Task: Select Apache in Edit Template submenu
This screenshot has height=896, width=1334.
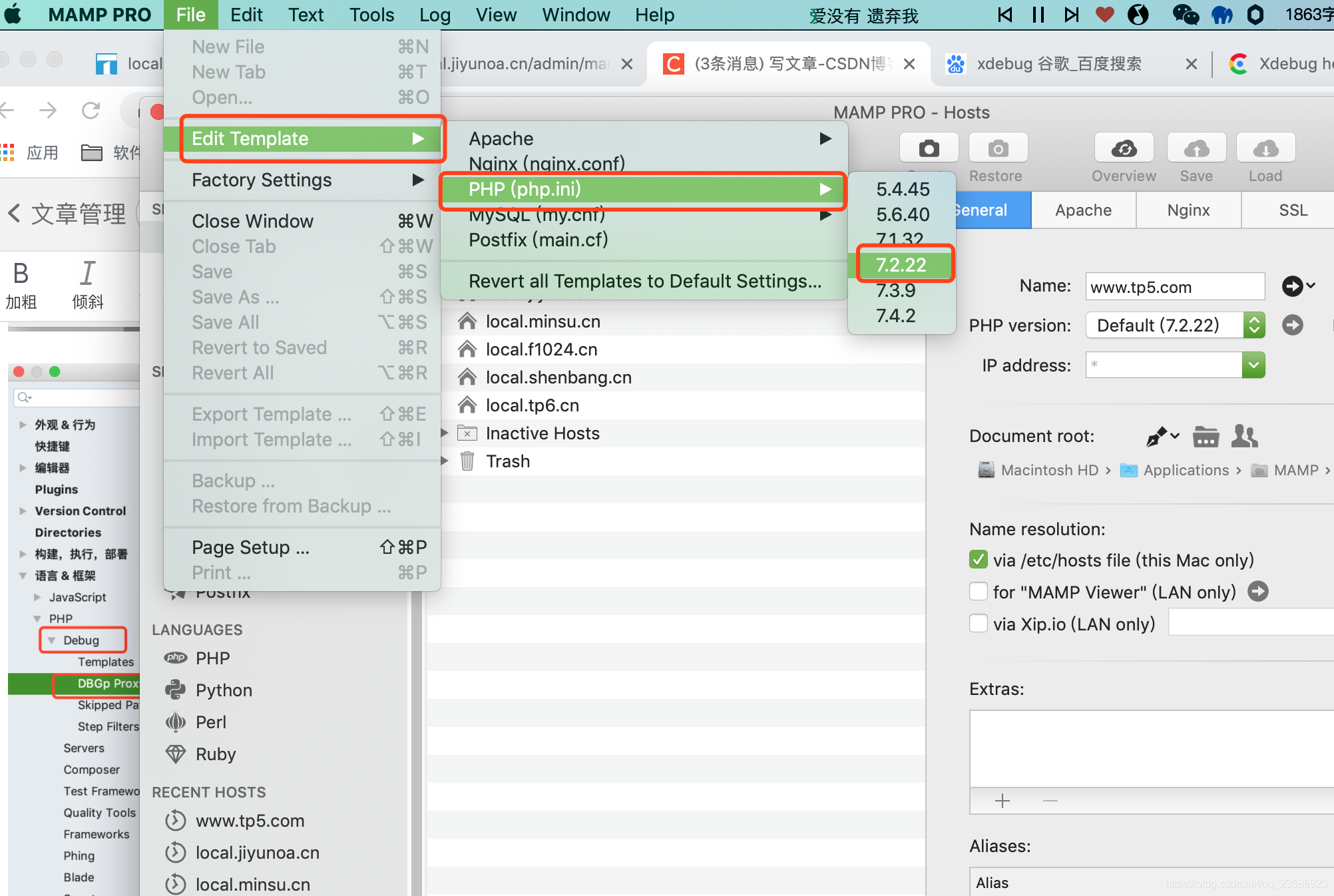Action: click(x=644, y=138)
